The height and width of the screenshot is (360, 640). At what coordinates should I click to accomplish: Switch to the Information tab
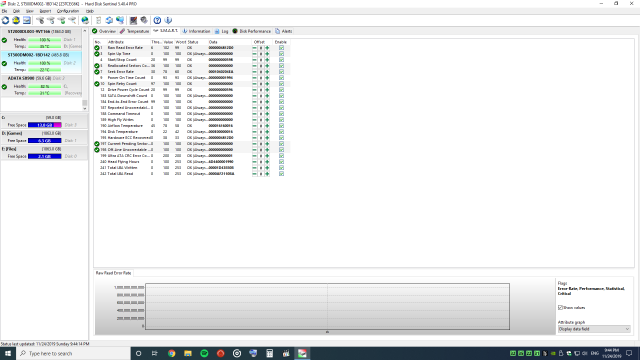196,31
